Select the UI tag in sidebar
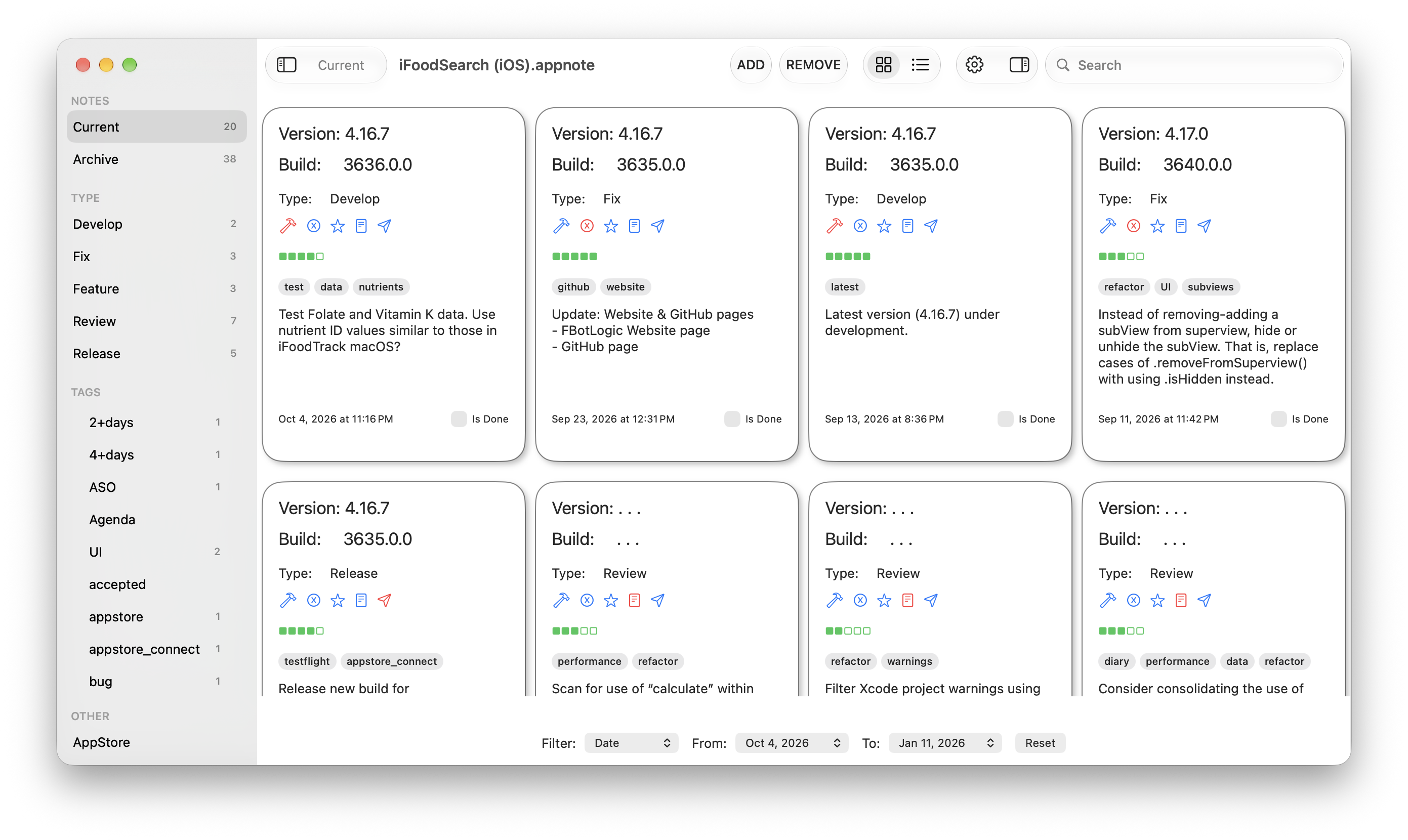Viewport: 1408px width, 840px height. 156,552
